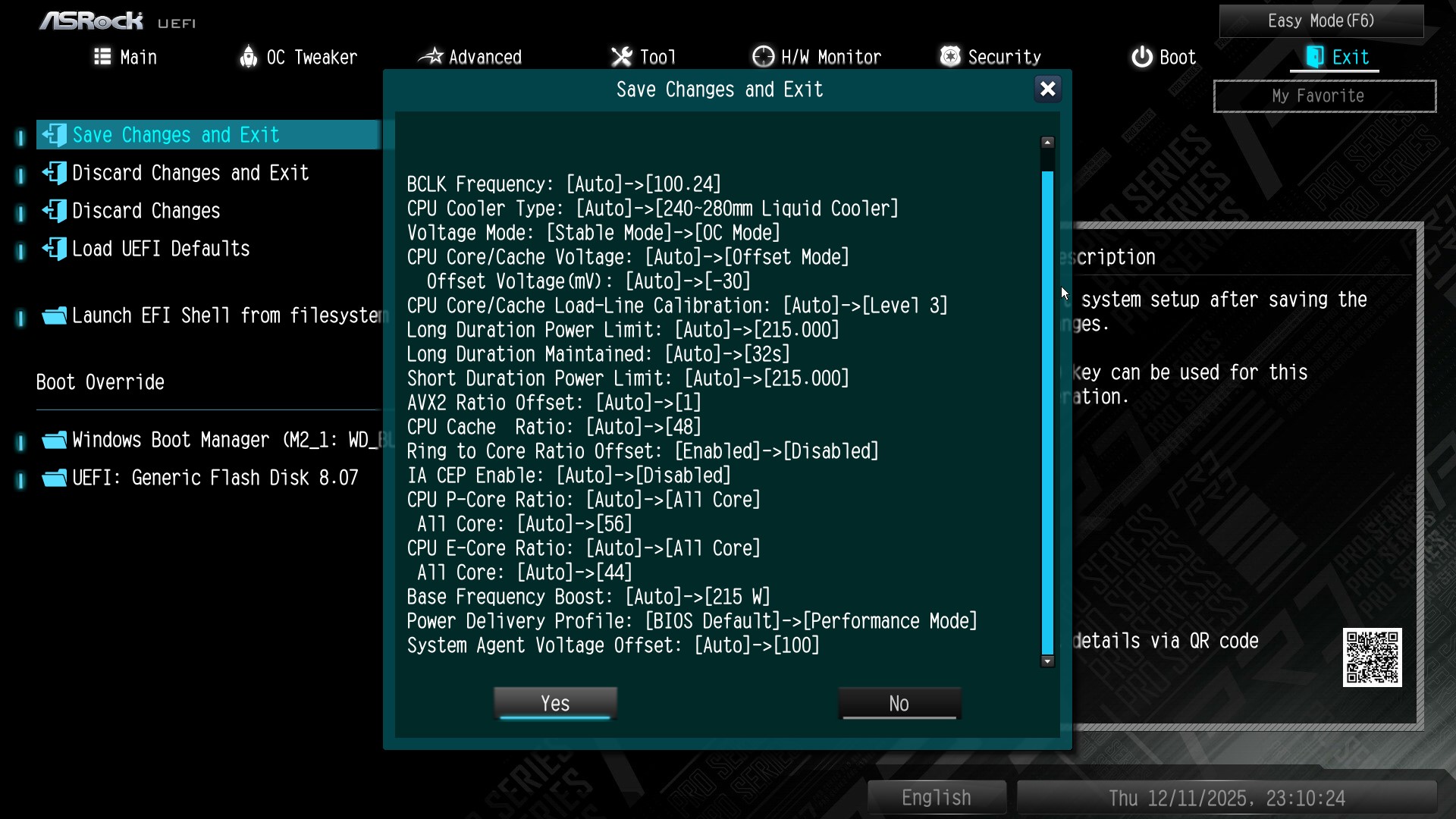Click the Boot power icon
This screenshot has width=1456, height=819.
coord(1141,57)
